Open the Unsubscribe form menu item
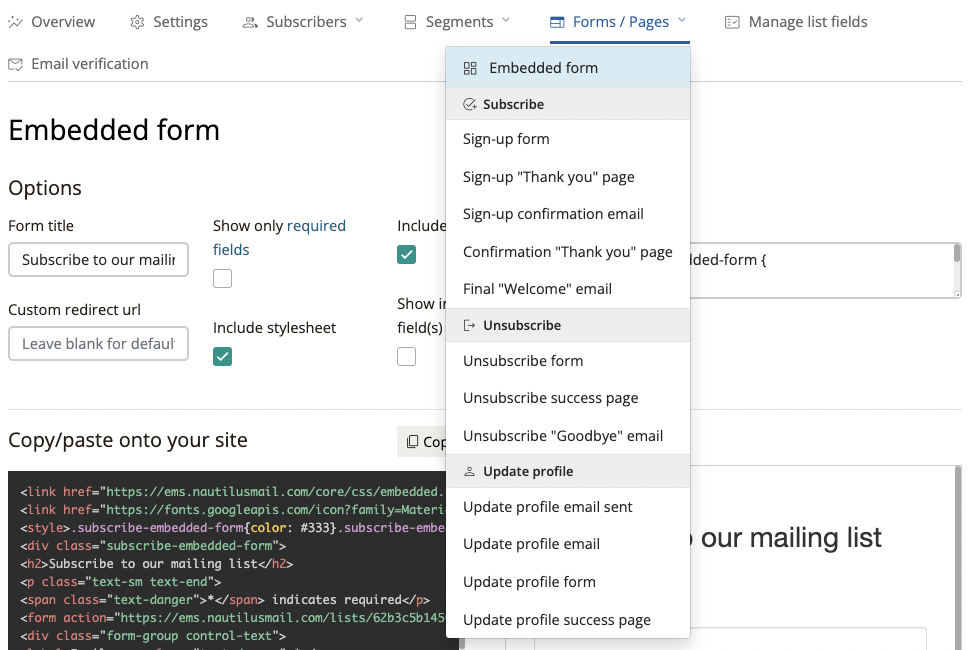974x650 pixels. (523, 361)
